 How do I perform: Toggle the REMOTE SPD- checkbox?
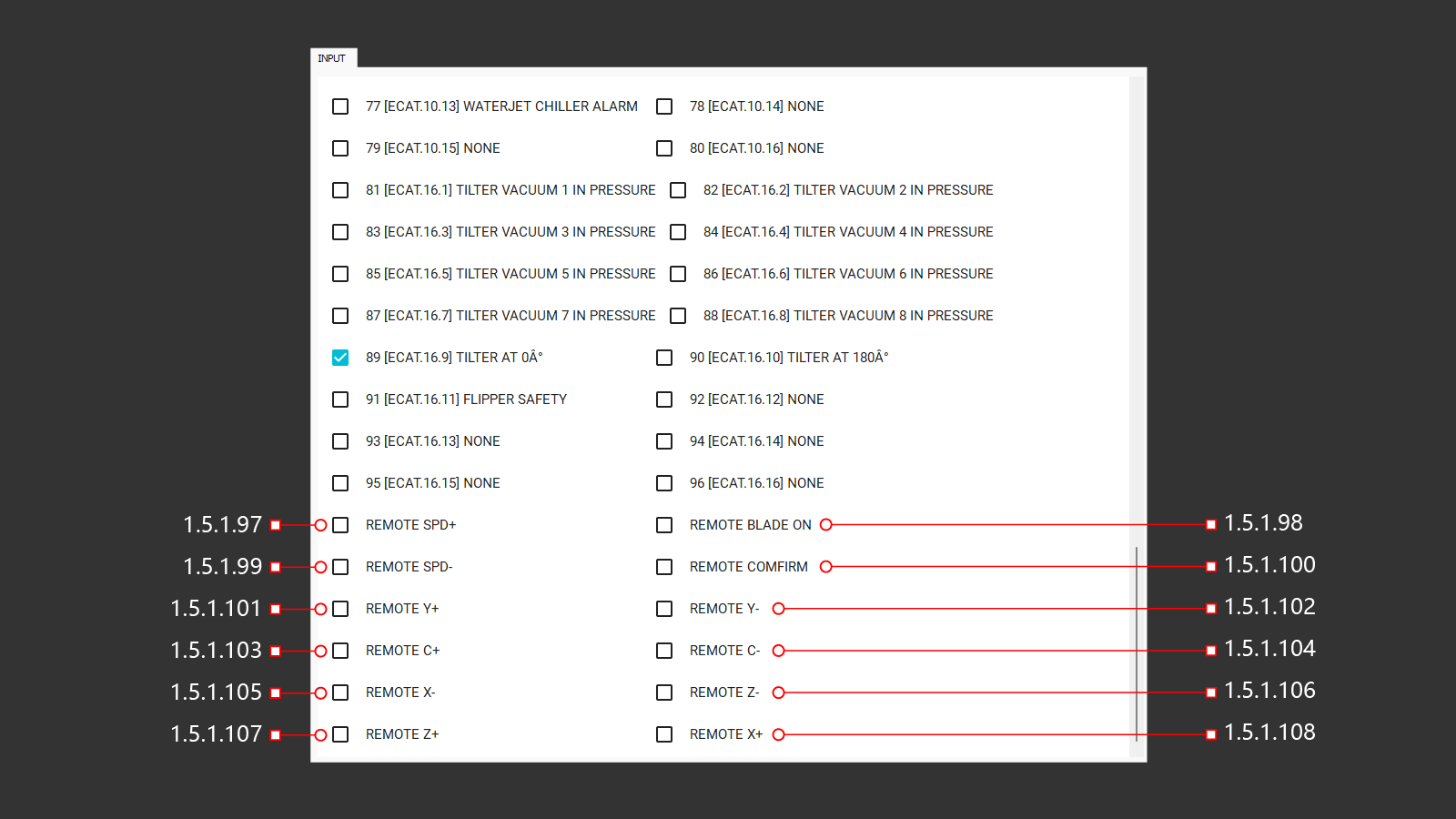(340, 567)
